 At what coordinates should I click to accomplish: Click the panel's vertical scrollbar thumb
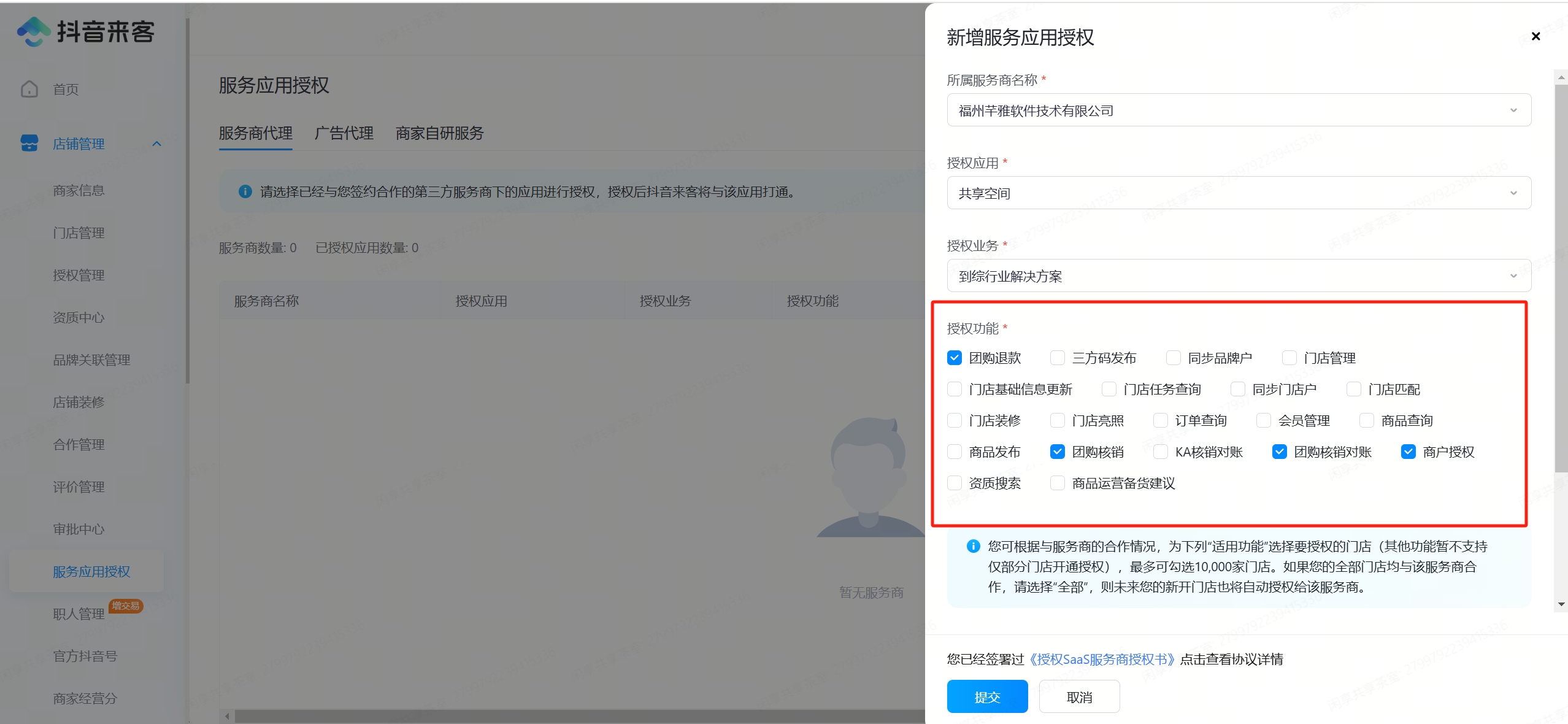click(1561, 278)
